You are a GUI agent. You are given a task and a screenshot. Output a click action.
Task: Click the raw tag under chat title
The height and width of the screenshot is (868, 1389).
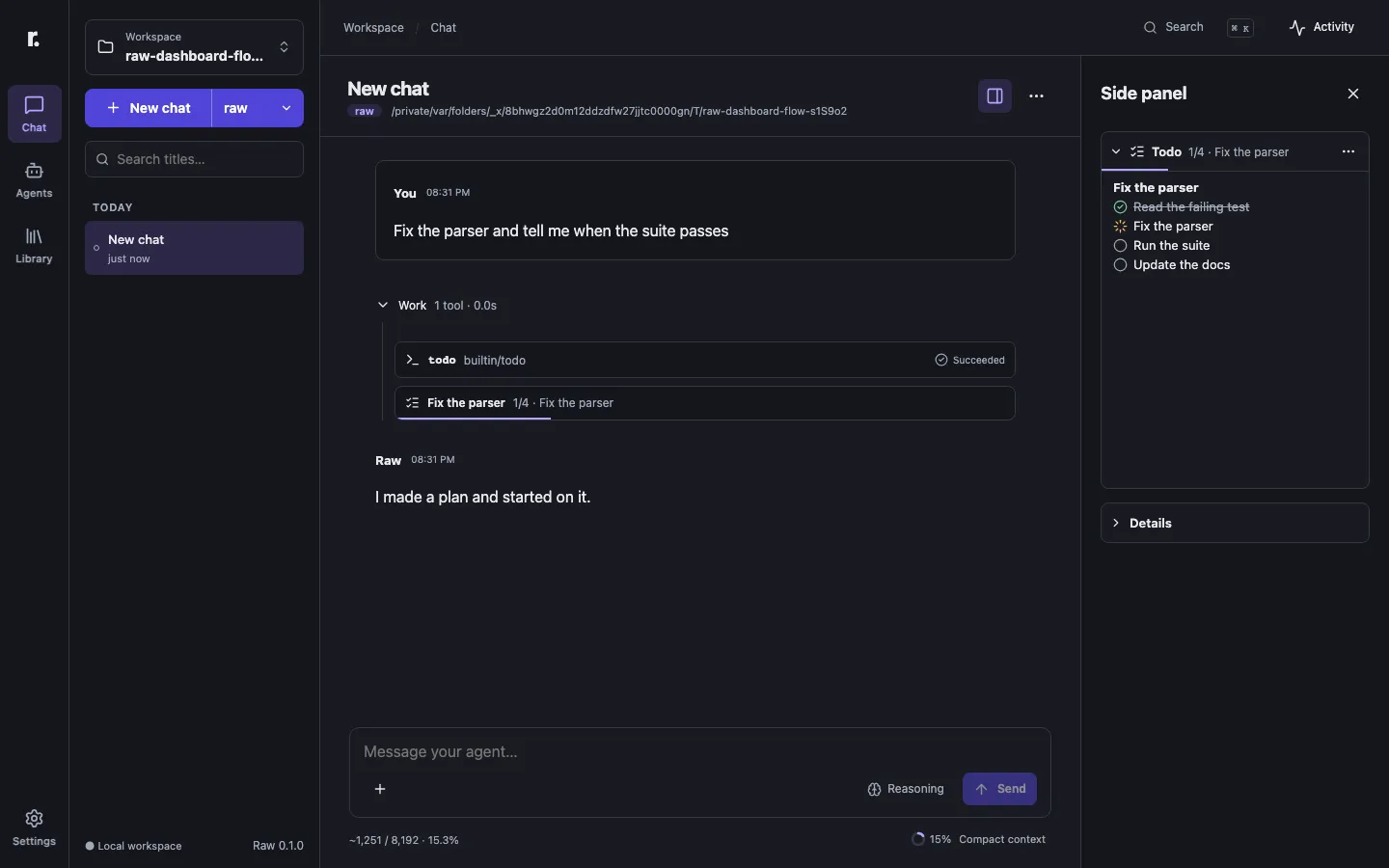[364, 111]
